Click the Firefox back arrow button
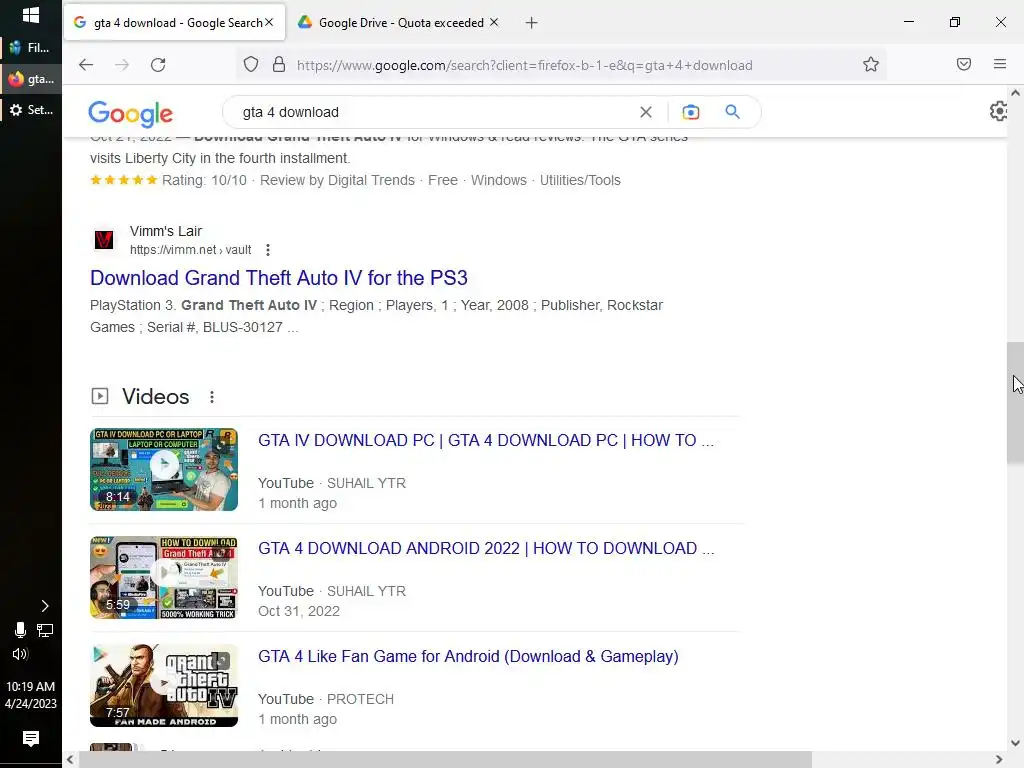This screenshot has width=1024, height=768. [86, 65]
